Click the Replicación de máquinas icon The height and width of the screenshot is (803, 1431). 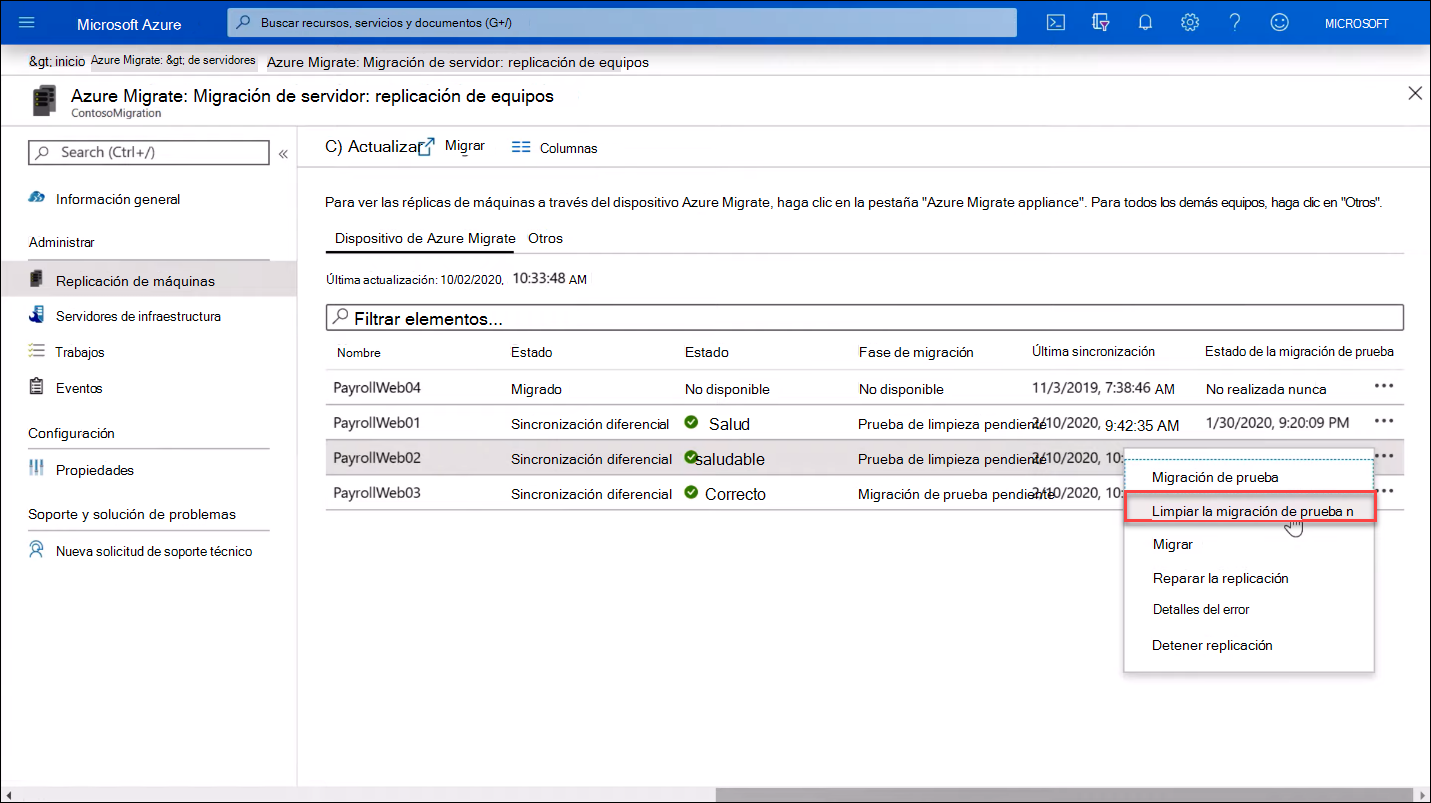(37, 279)
